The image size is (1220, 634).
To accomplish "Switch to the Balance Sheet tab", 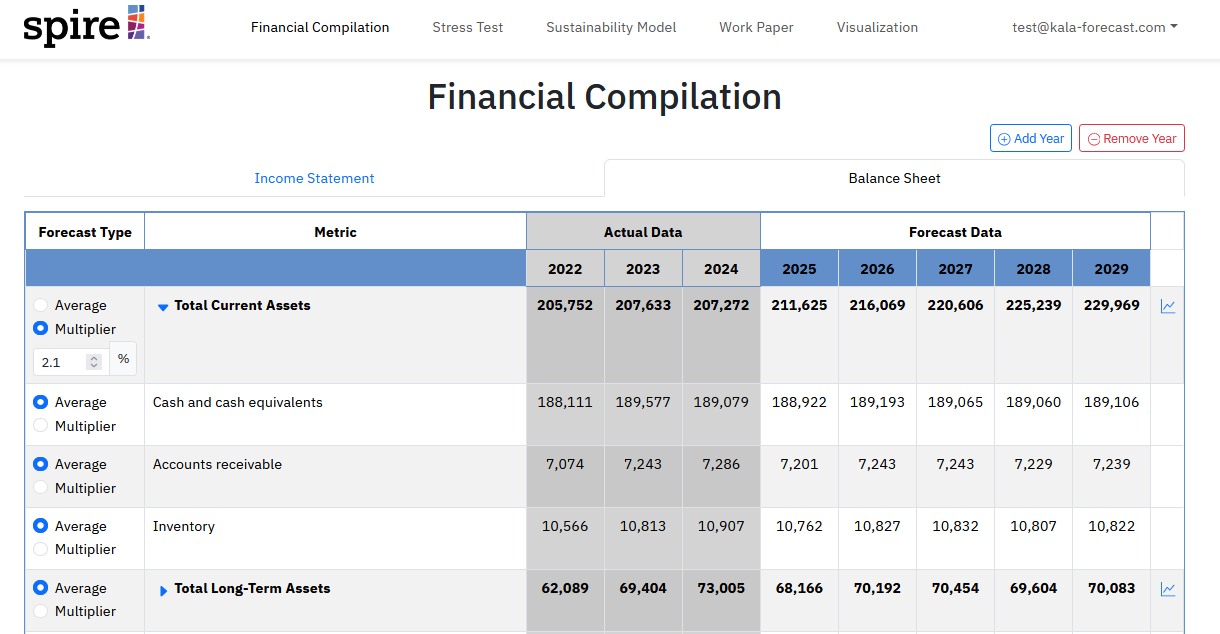I will pos(895,178).
